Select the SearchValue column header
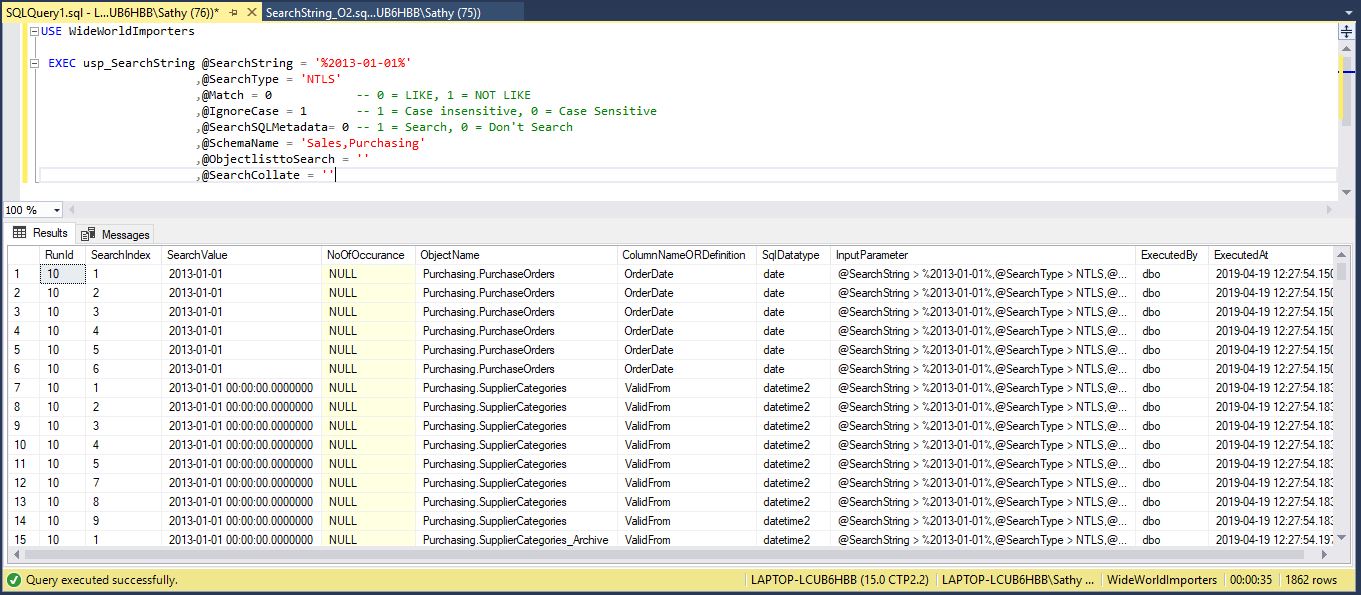This screenshot has width=1361, height=595. tap(242, 255)
